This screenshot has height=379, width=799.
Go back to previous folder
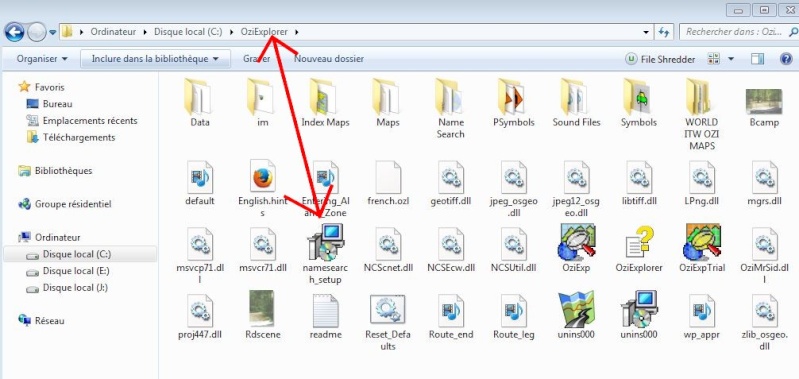tap(14, 33)
